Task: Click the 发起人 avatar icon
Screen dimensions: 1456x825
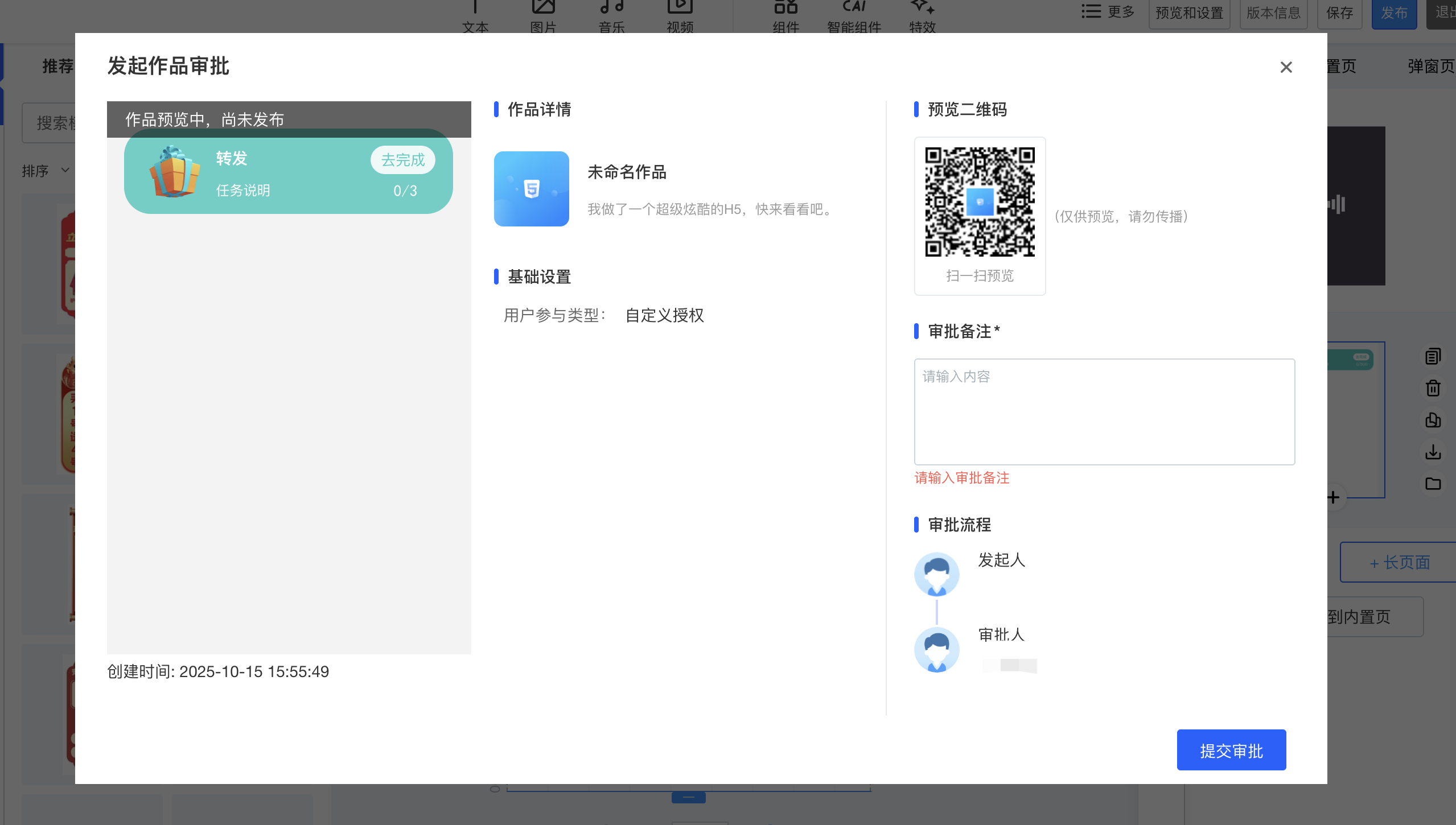Action: (936, 574)
